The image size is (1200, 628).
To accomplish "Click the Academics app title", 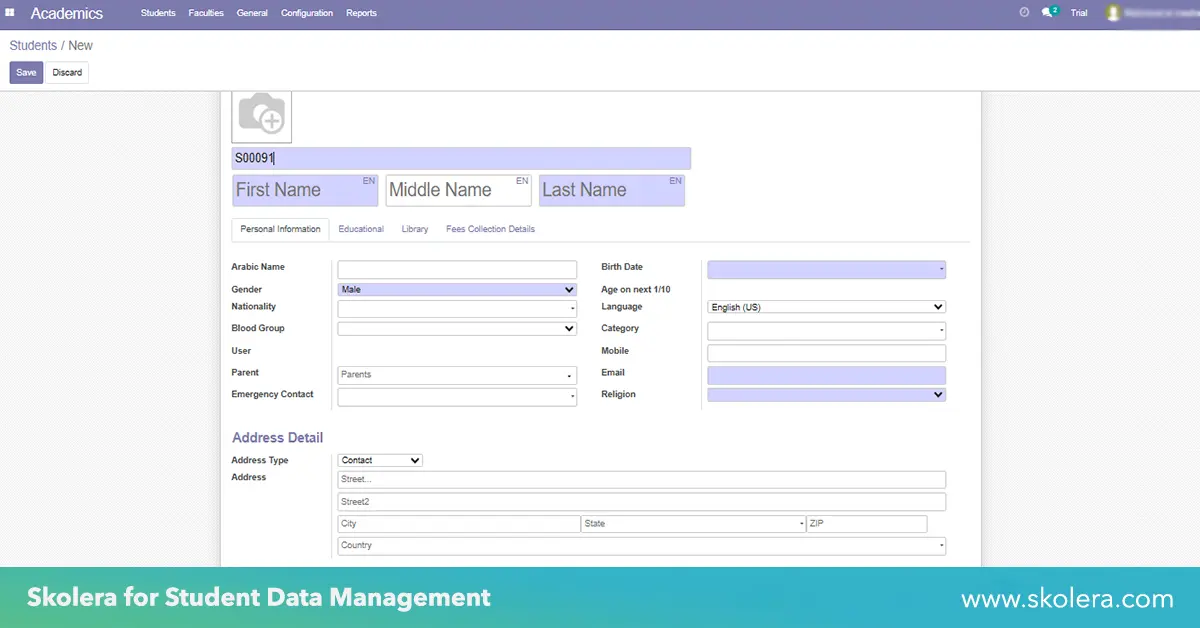I will [x=67, y=14].
